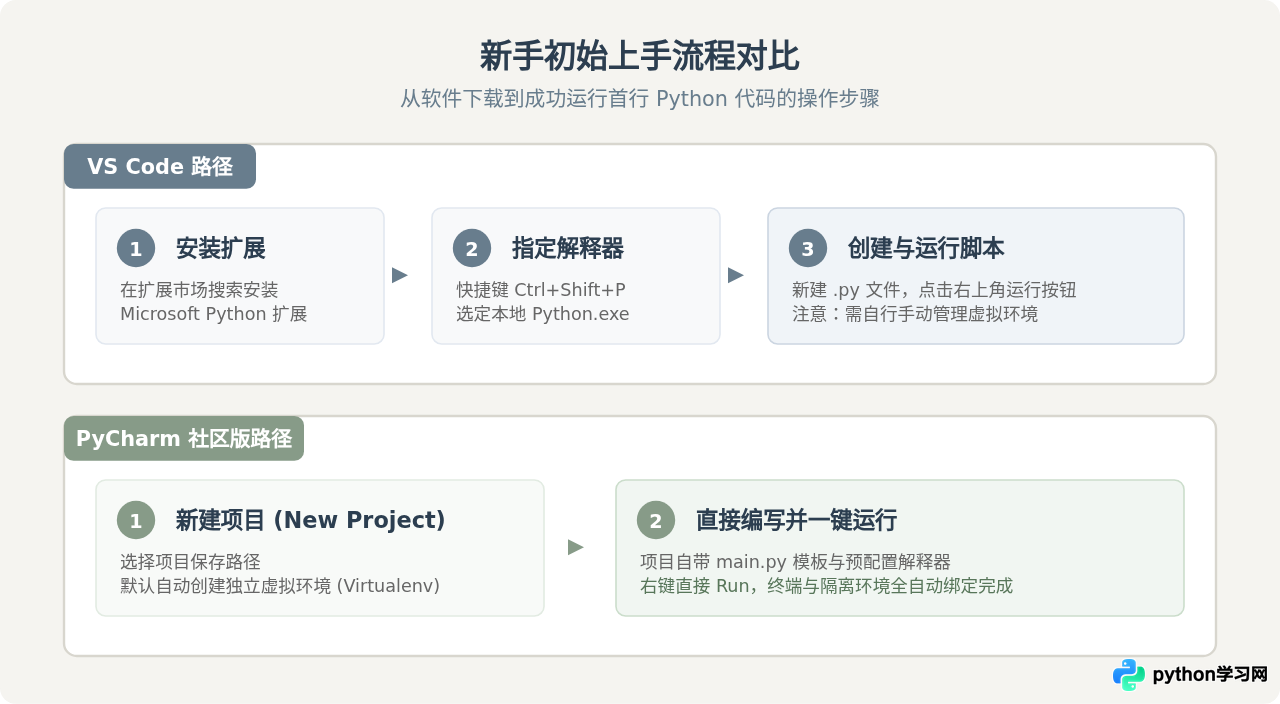This screenshot has height=704, width=1280.
Task: Click the 新建项目 (New Project) heading
Action: click(x=310, y=520)
